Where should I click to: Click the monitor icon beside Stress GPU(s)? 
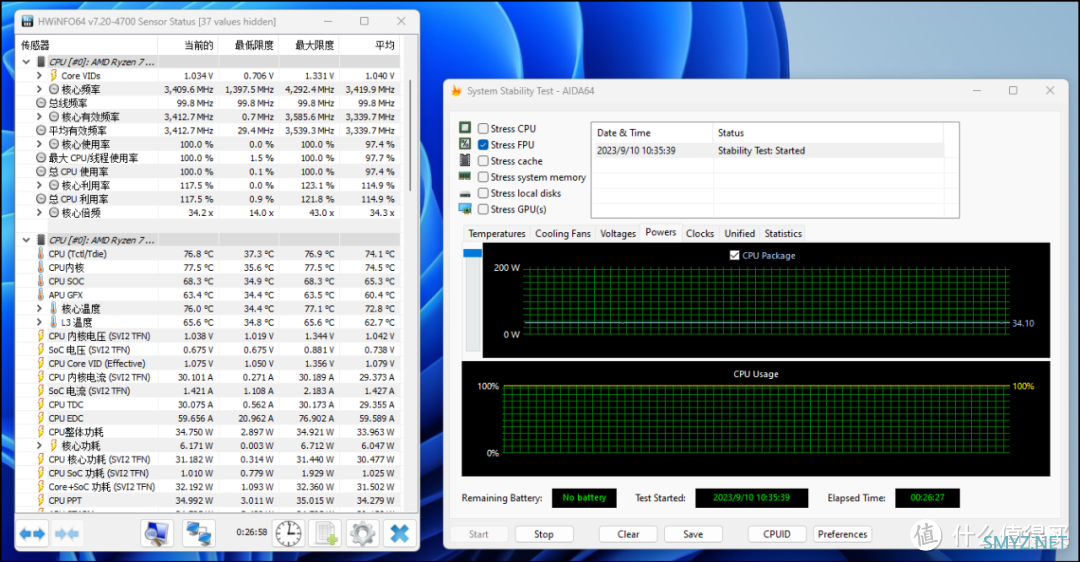pos(465,209)
